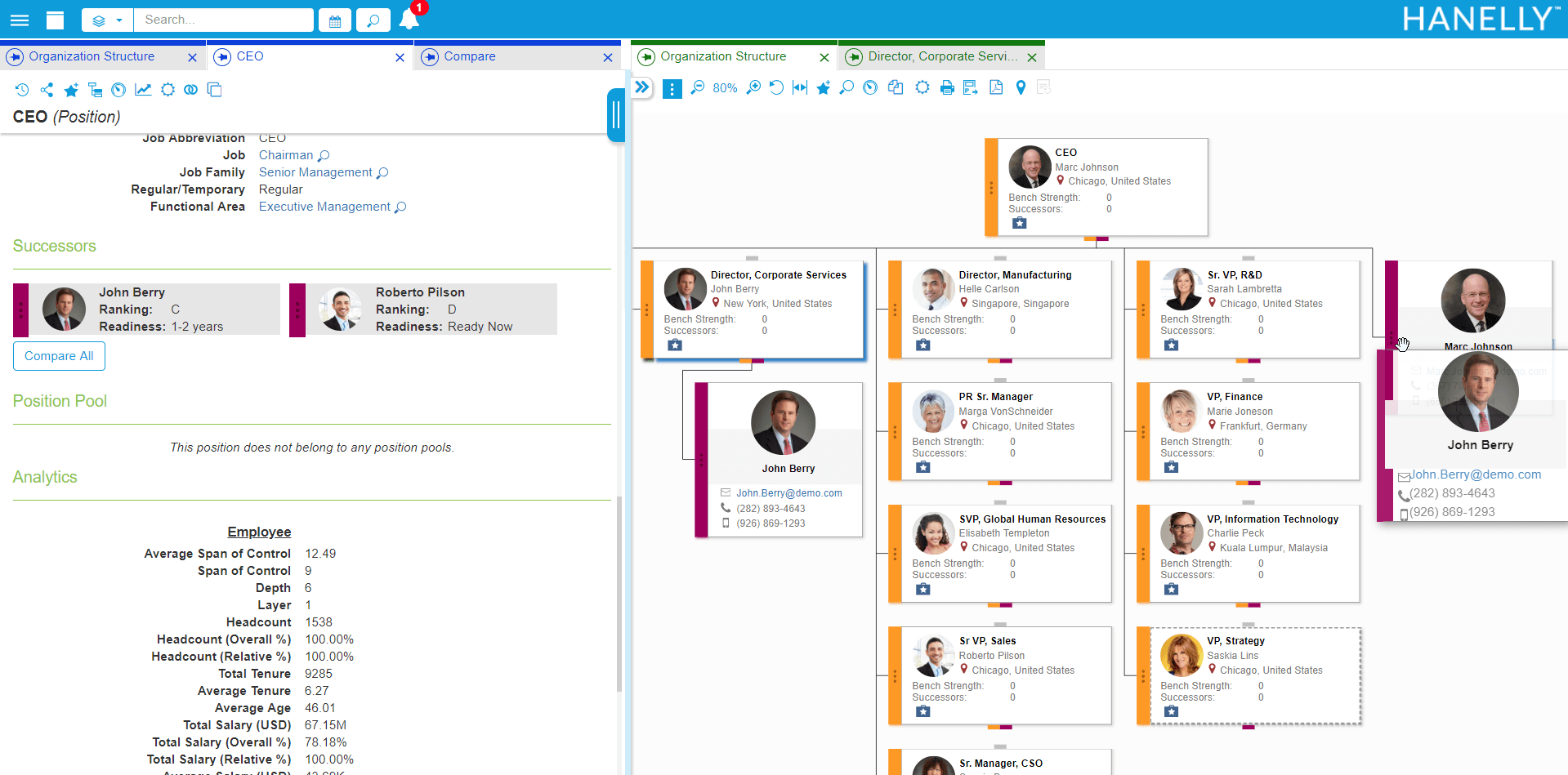Toggle the favorite star on the Sr VP, Sales card
The width and height of the screenshot is (1568, 775).
pos(922,710)
